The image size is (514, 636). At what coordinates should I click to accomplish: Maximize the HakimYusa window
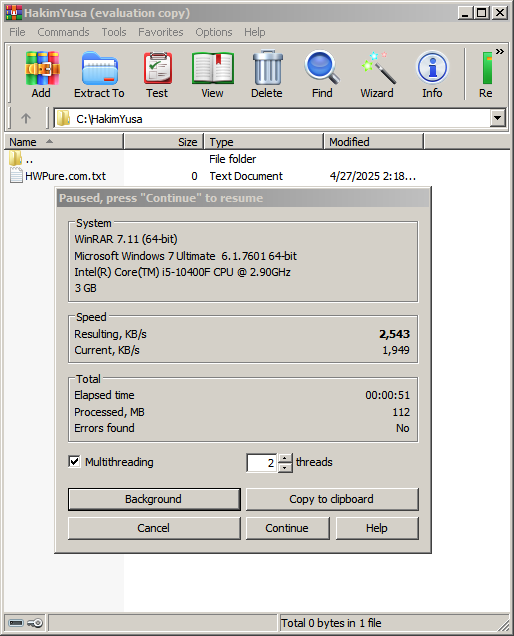coord(482,13)
